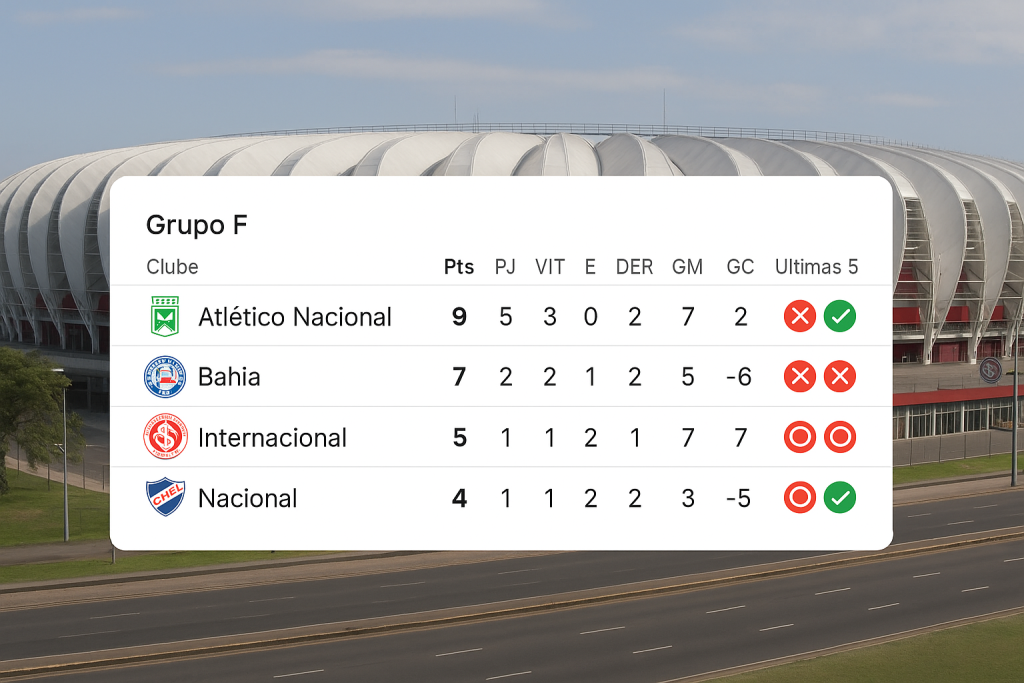Sort by the GM column header
The height and width of the screenshot is (683, 1024).
[x=688, y=266]
